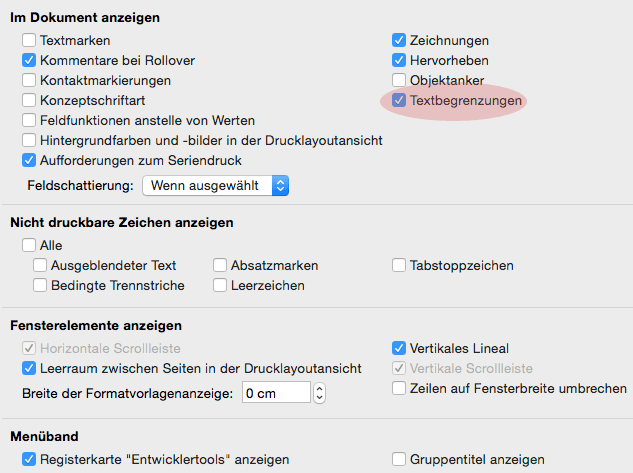Enable Zeilen auf Fensterbreite umbrechen
Viewport: 633px width, 473px height.
[x=399, y=388]
